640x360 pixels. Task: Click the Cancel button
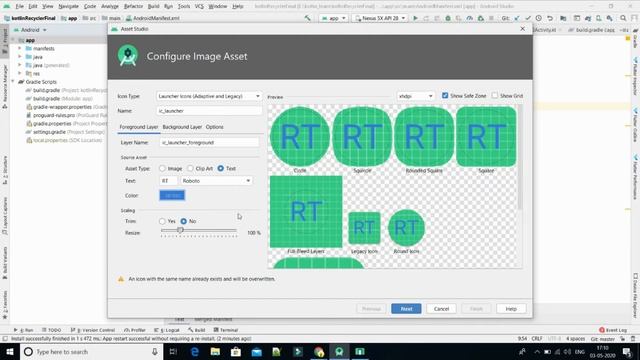coord(441,309)
